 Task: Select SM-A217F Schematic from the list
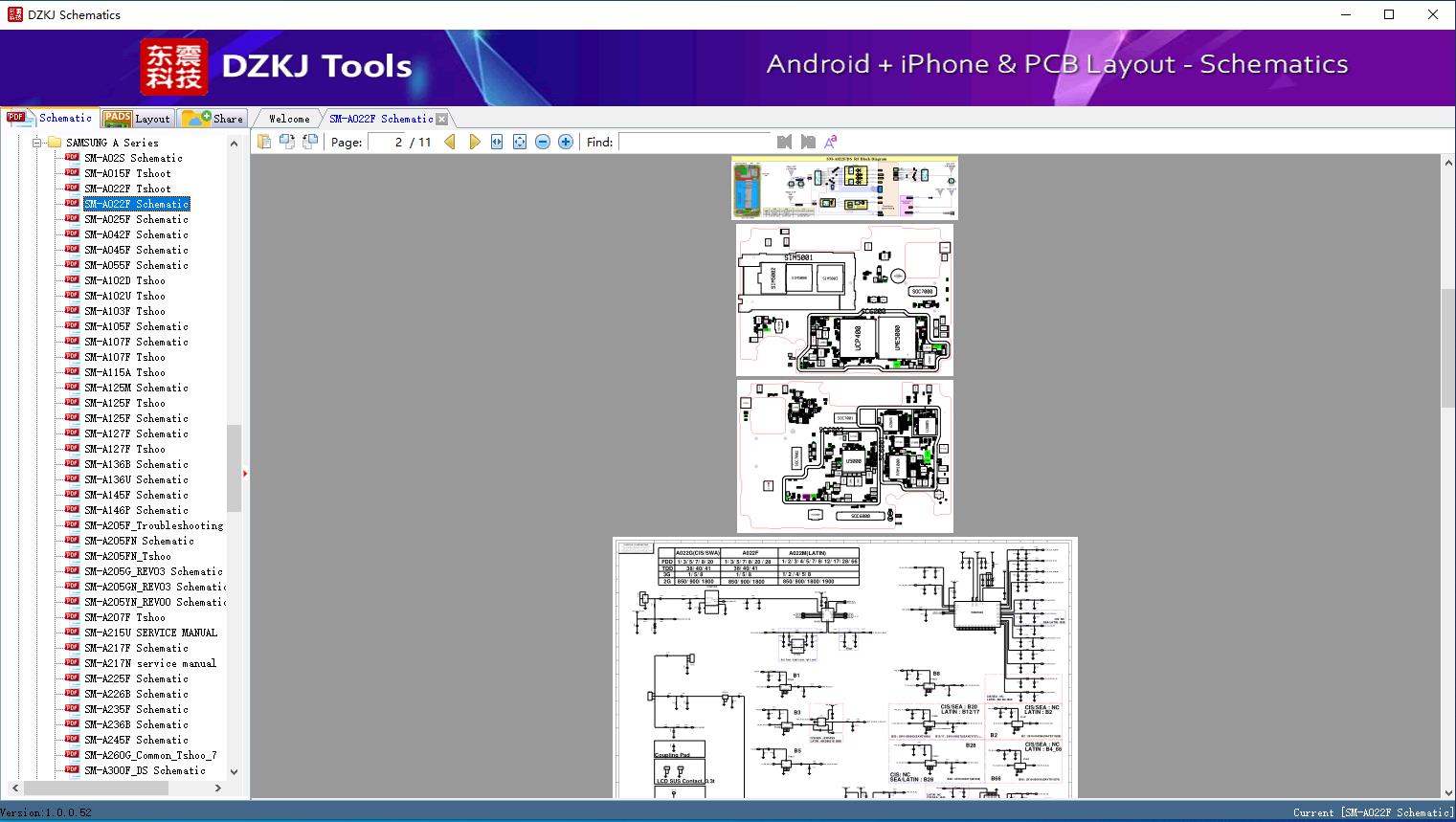pyautogui.click(x=136, y=648)
